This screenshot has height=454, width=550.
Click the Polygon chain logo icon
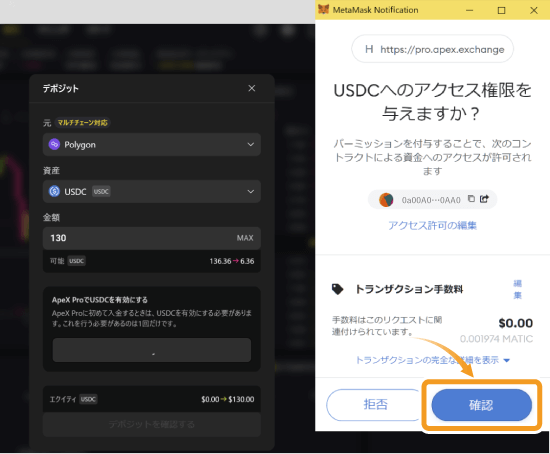click(54, 144)
